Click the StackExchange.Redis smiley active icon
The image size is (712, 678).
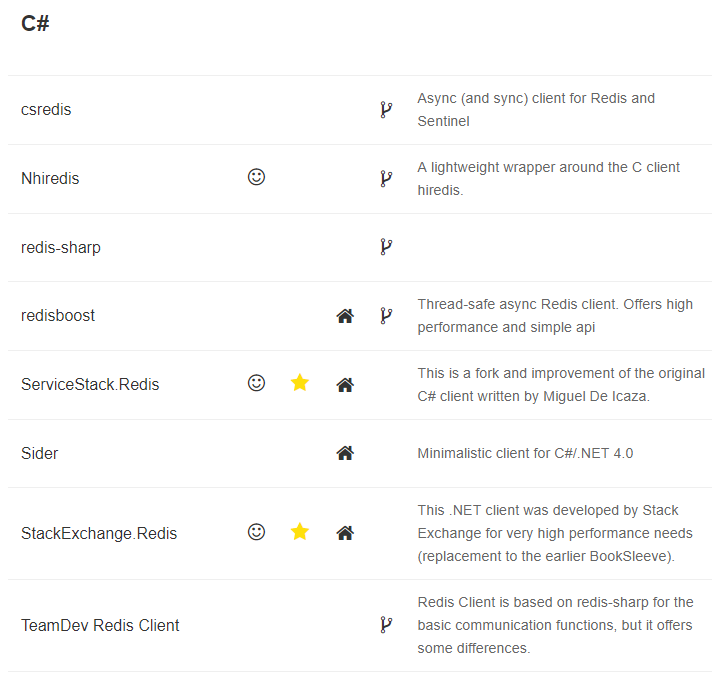[256, 532]
